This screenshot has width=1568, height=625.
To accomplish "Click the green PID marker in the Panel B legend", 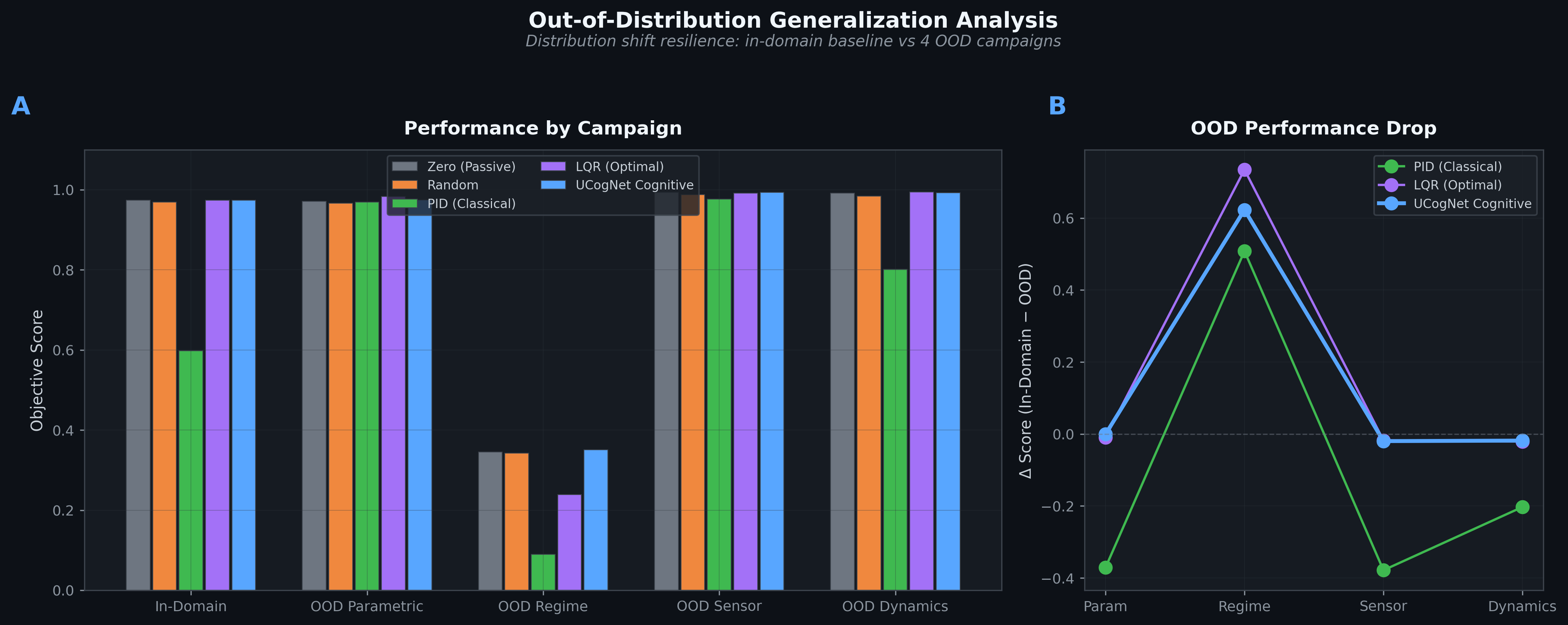I will coord(1392,167).
